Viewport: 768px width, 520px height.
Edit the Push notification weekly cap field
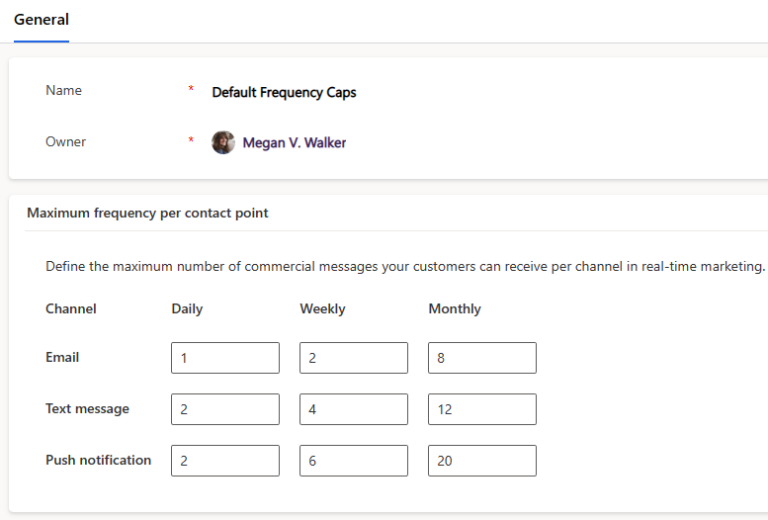pos(354,461)
